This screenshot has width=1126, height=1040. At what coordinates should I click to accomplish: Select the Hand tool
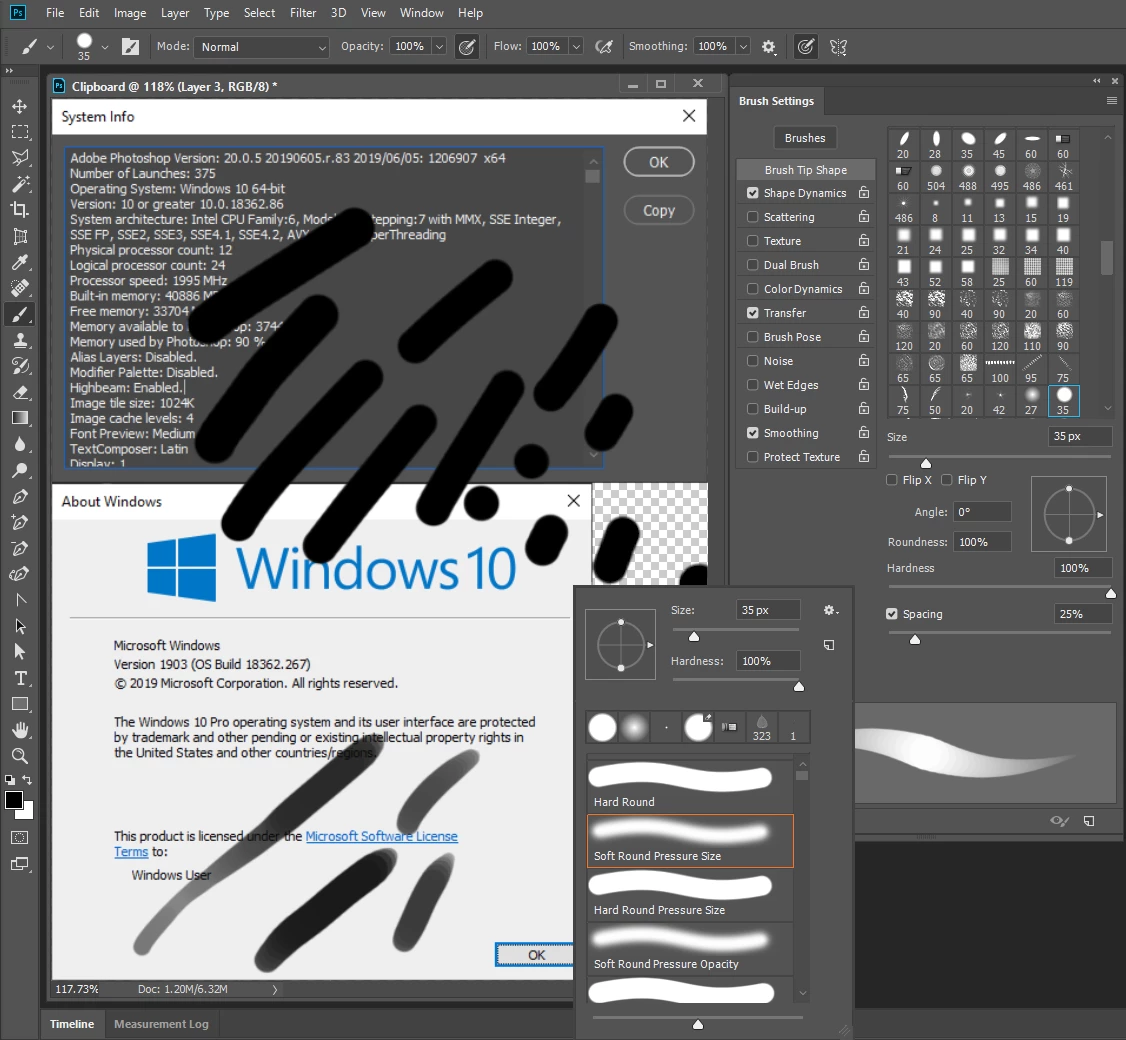pos(20,730)
